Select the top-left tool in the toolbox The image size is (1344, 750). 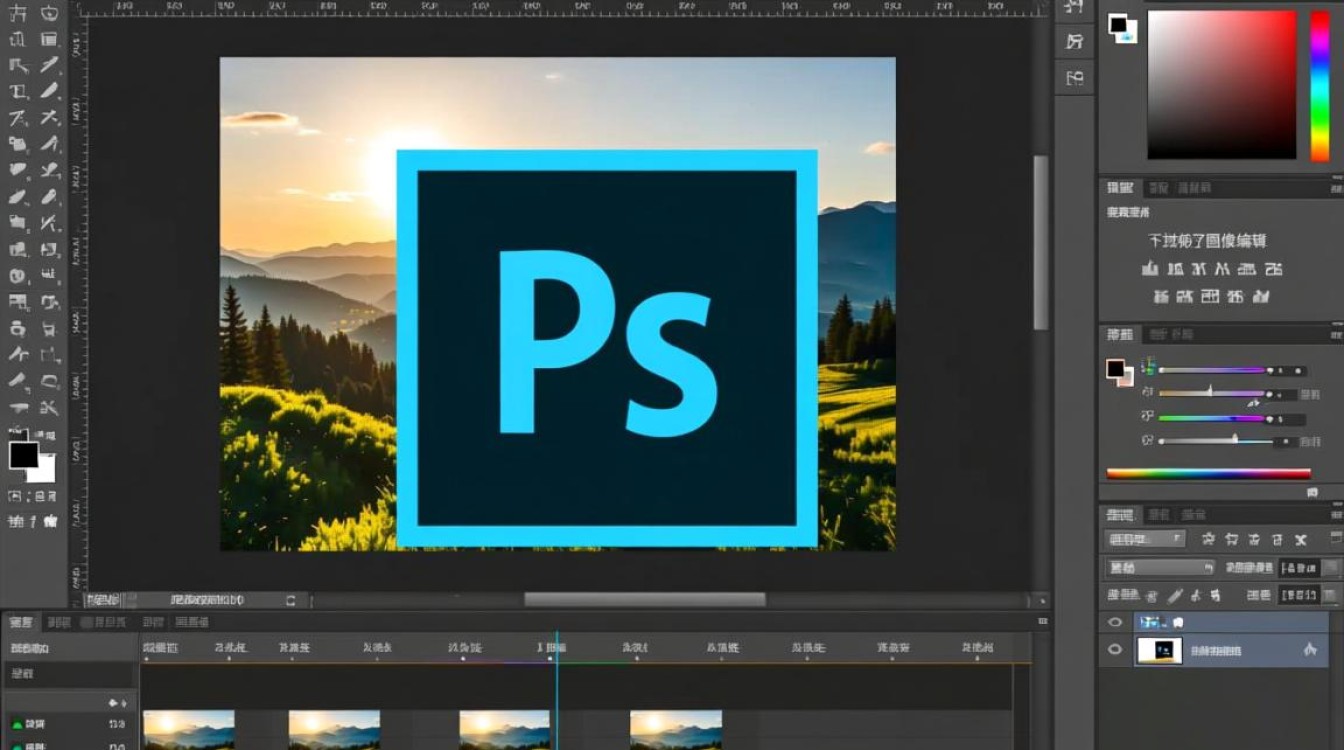[x=18, y=14]
